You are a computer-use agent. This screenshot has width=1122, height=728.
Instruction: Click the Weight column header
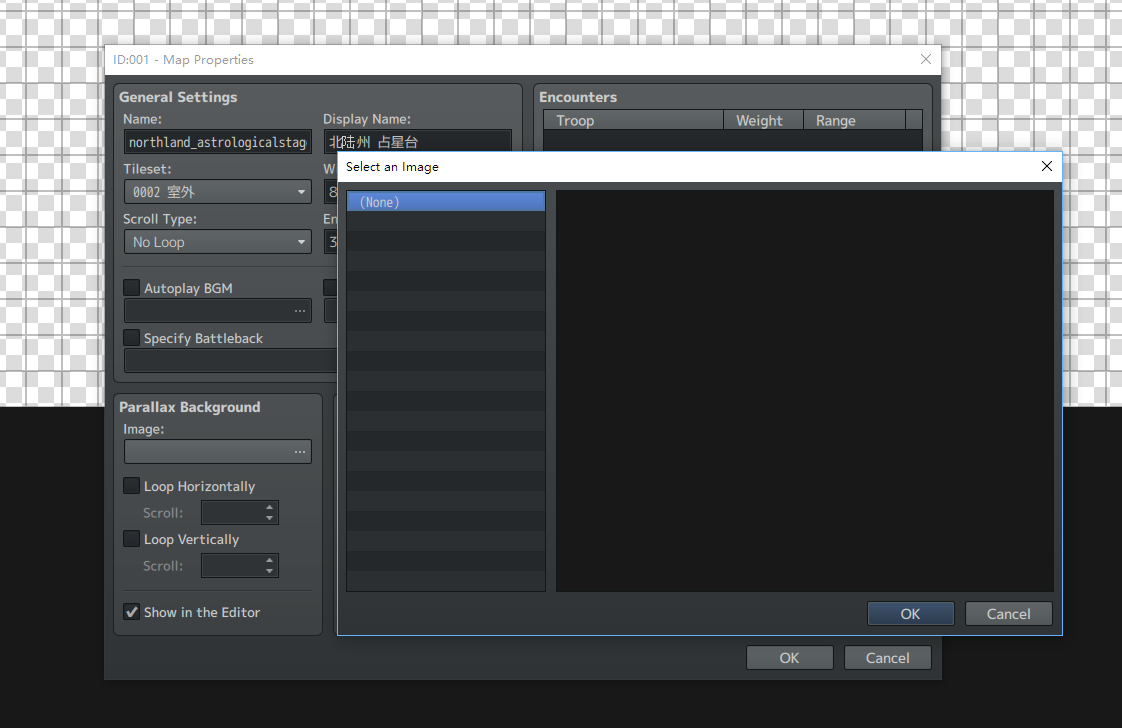click(764, 120)
